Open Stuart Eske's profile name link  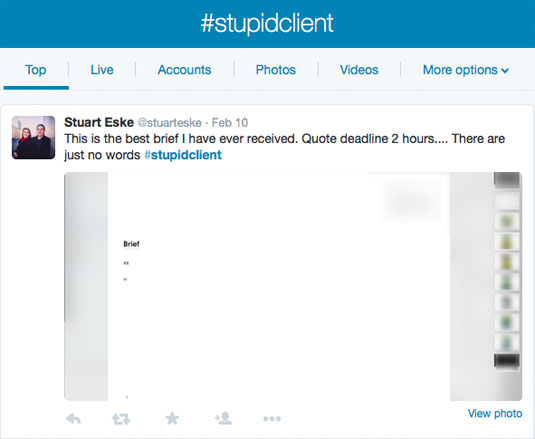tap(99, 122)
